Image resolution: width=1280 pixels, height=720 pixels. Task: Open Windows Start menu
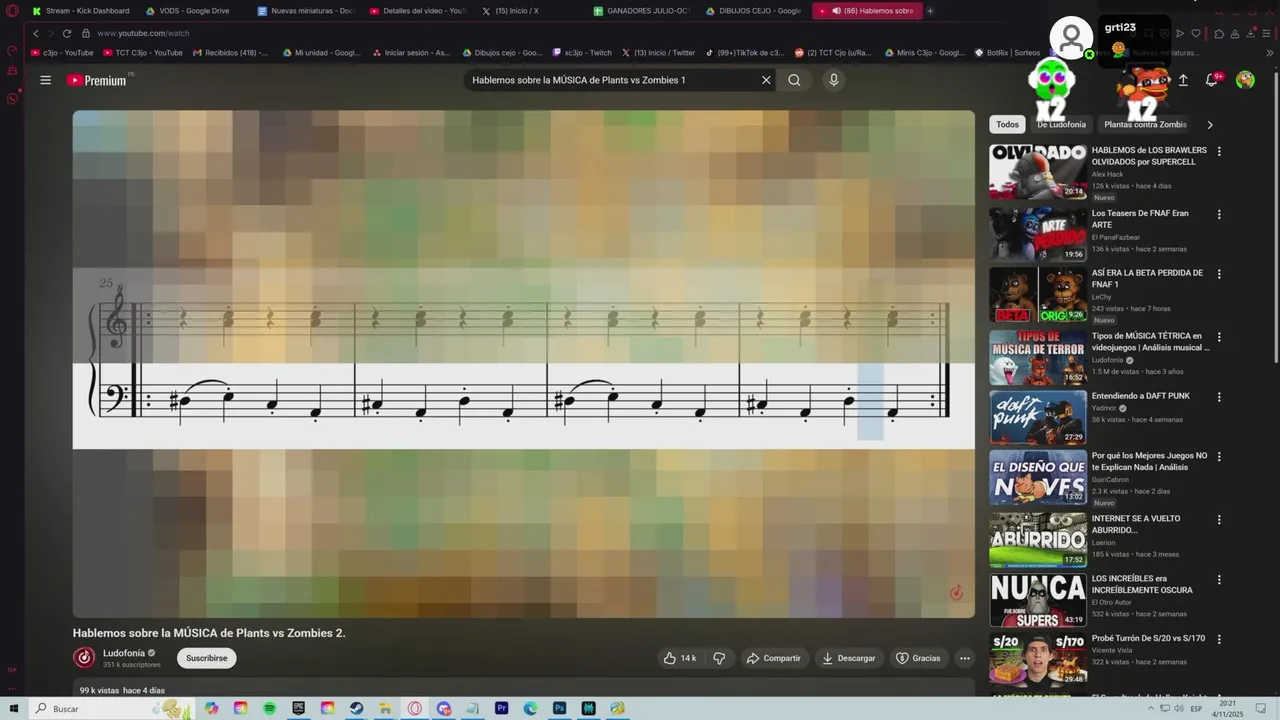coord(13,708)
